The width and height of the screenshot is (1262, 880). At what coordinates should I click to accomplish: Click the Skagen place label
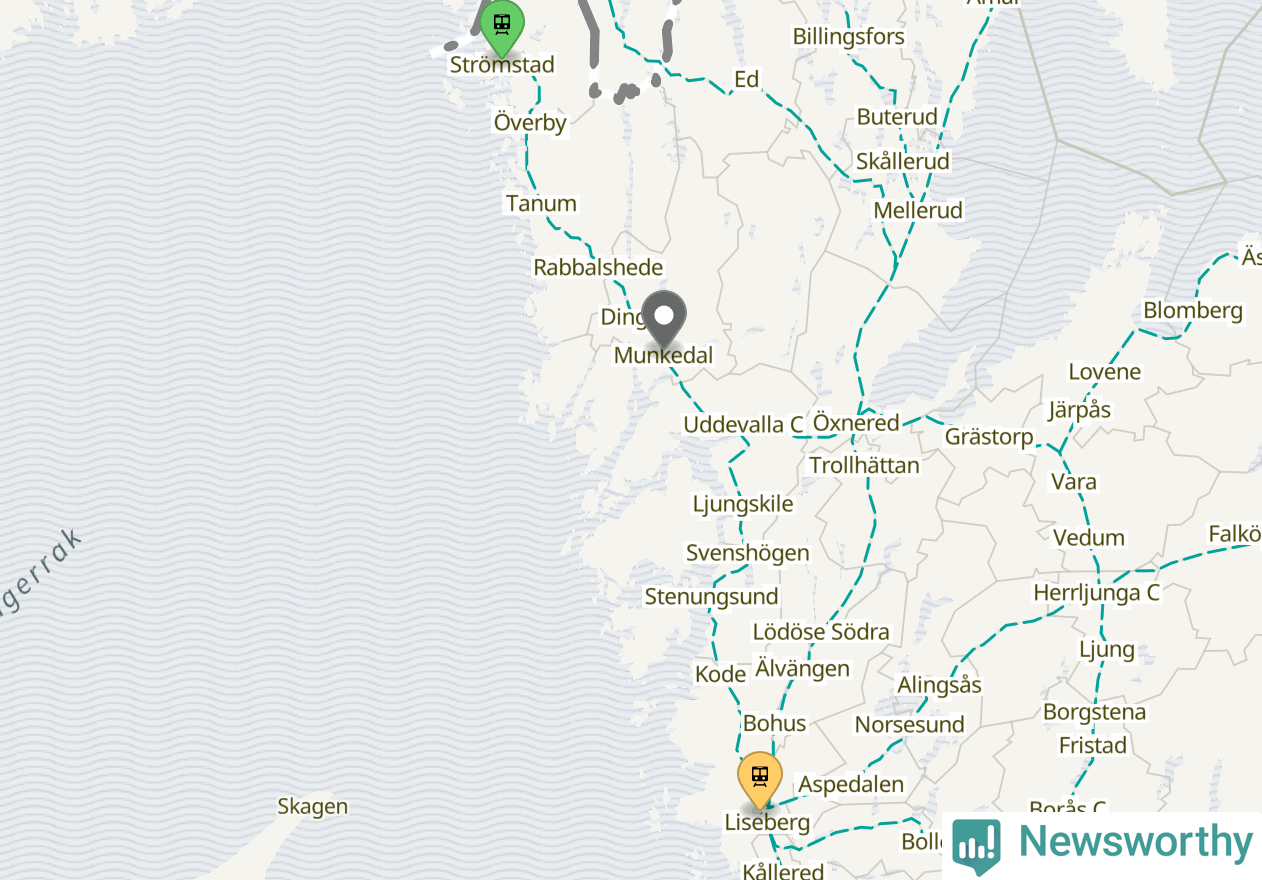pyautogui.click(x=313, y=806)
